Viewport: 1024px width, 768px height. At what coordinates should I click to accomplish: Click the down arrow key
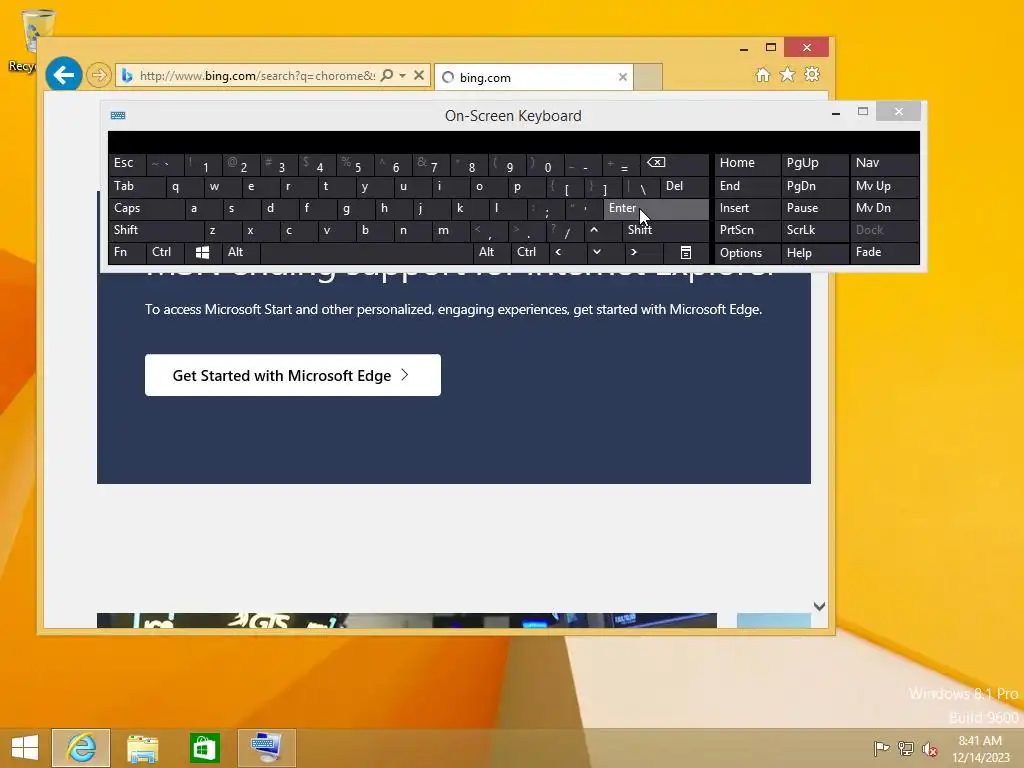605,252
